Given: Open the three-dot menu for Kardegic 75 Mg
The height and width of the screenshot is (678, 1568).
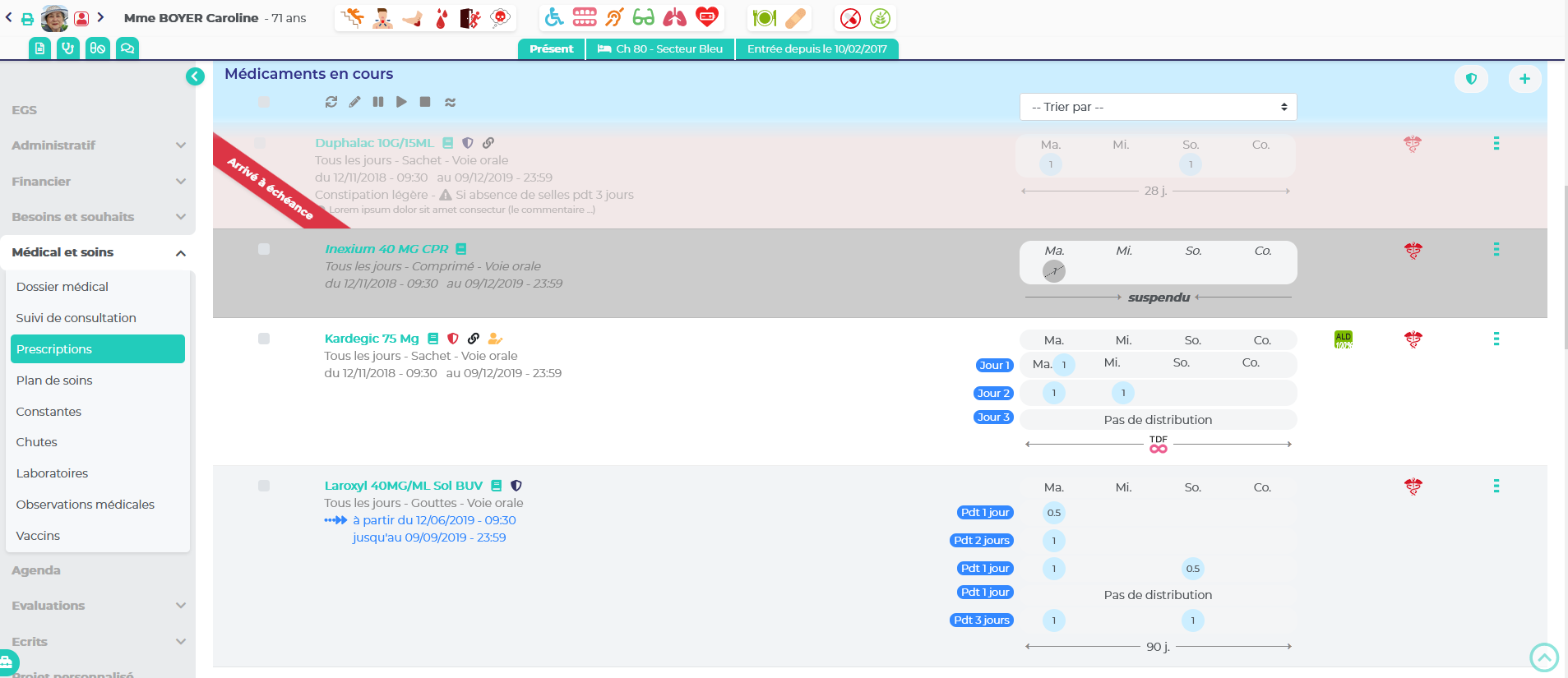Looking at the screenshot, I should click(x=1496, y=339).
